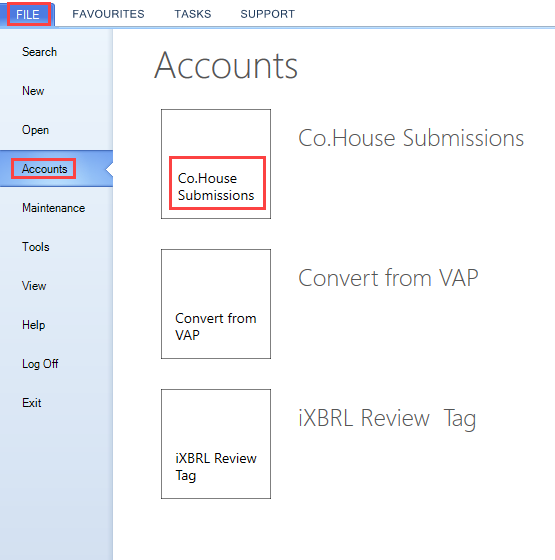Open the Co.House Submissions tile
This screenshot has width=555, height=560.
[216, 164]
